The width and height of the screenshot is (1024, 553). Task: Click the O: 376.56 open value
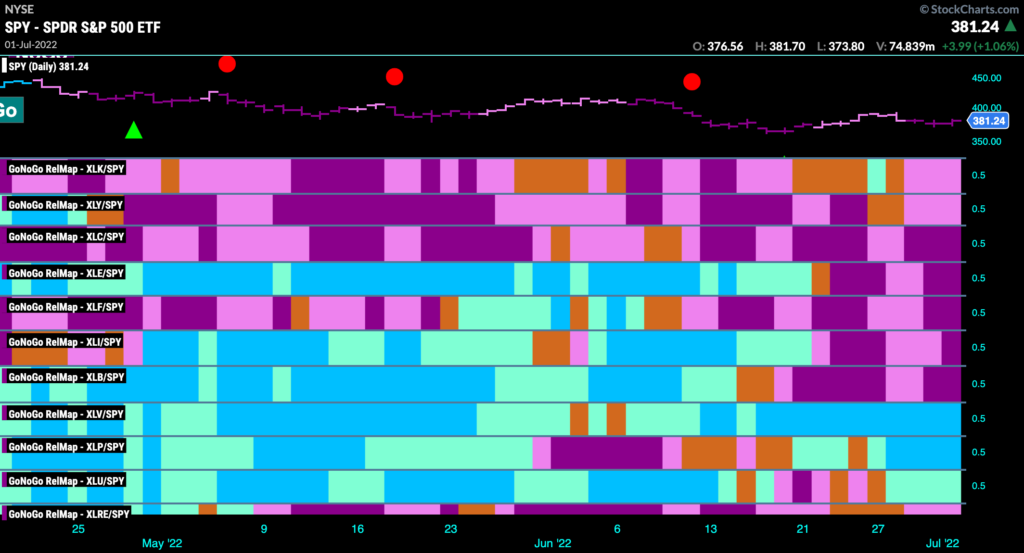(x=718, y=46)
